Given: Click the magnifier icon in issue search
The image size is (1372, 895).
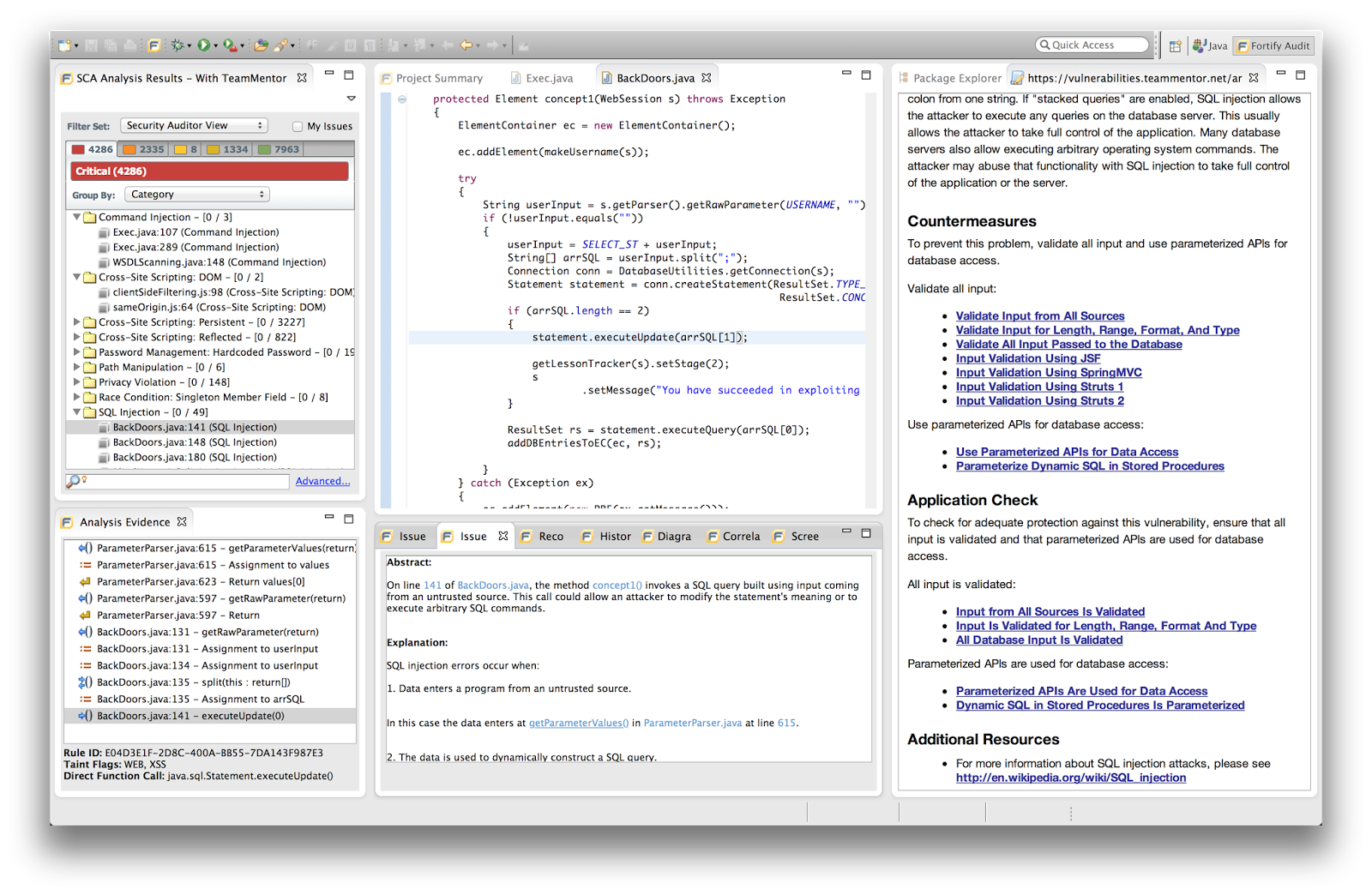Looking at the screenshot, I should click(x=74, y=481).
